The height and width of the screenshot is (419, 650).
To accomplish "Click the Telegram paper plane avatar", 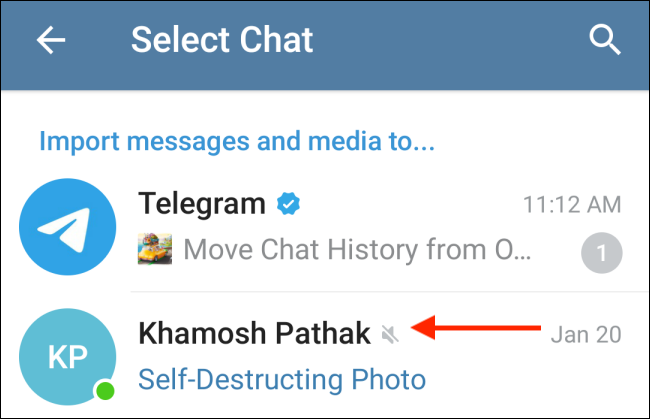I will coord(68,227).
